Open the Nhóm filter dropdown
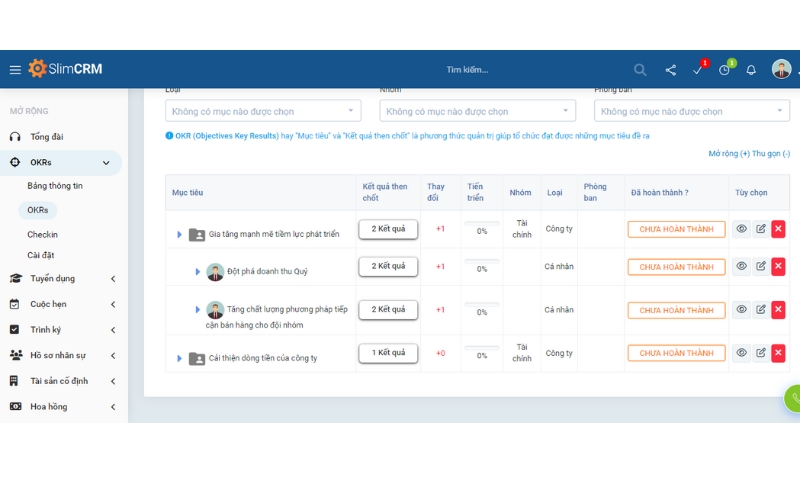This screenshot has height=500, width=800. (477, 111)
